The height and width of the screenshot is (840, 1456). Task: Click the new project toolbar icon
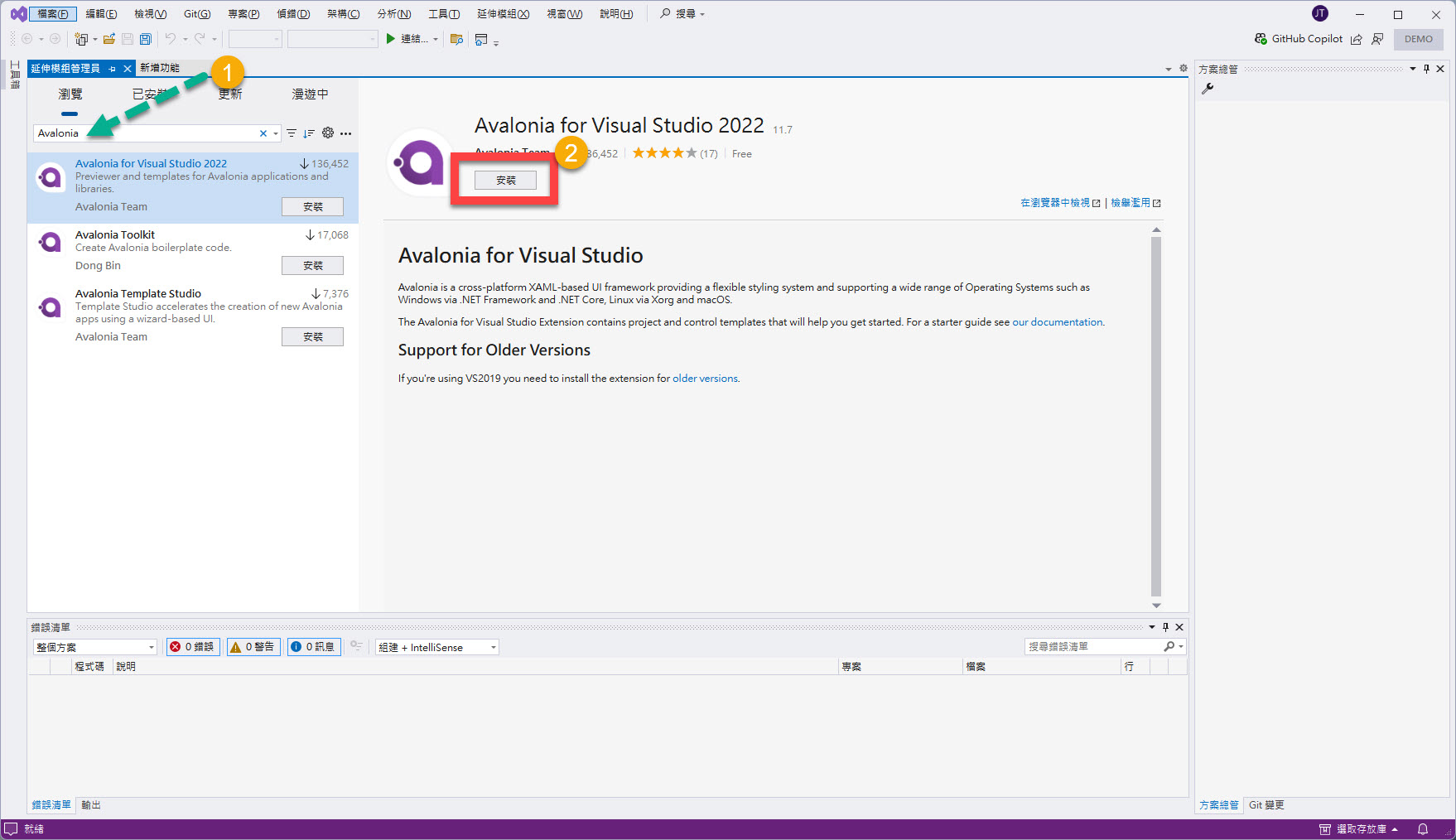80,39
